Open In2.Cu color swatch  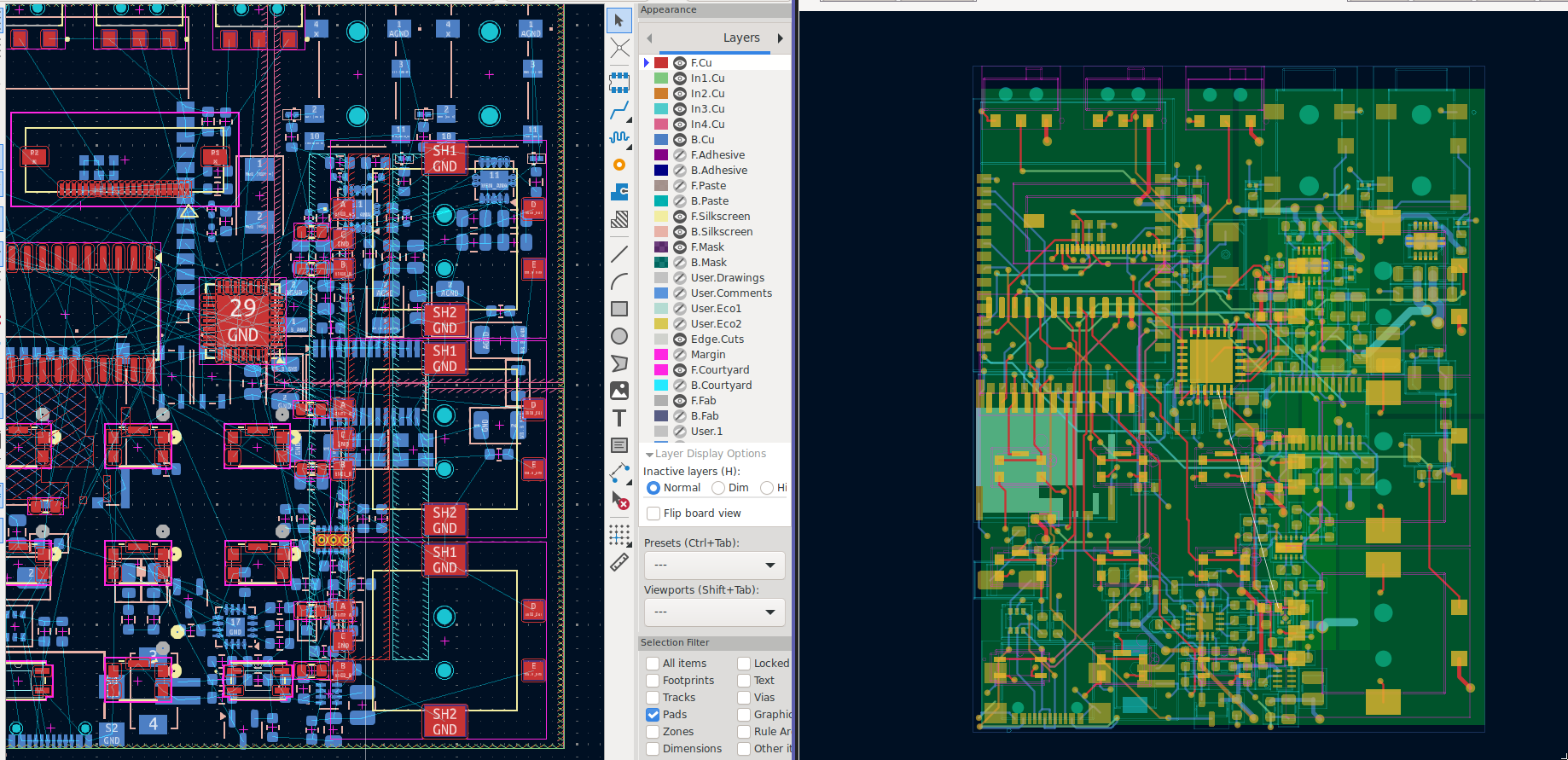[x=661, y=94]
